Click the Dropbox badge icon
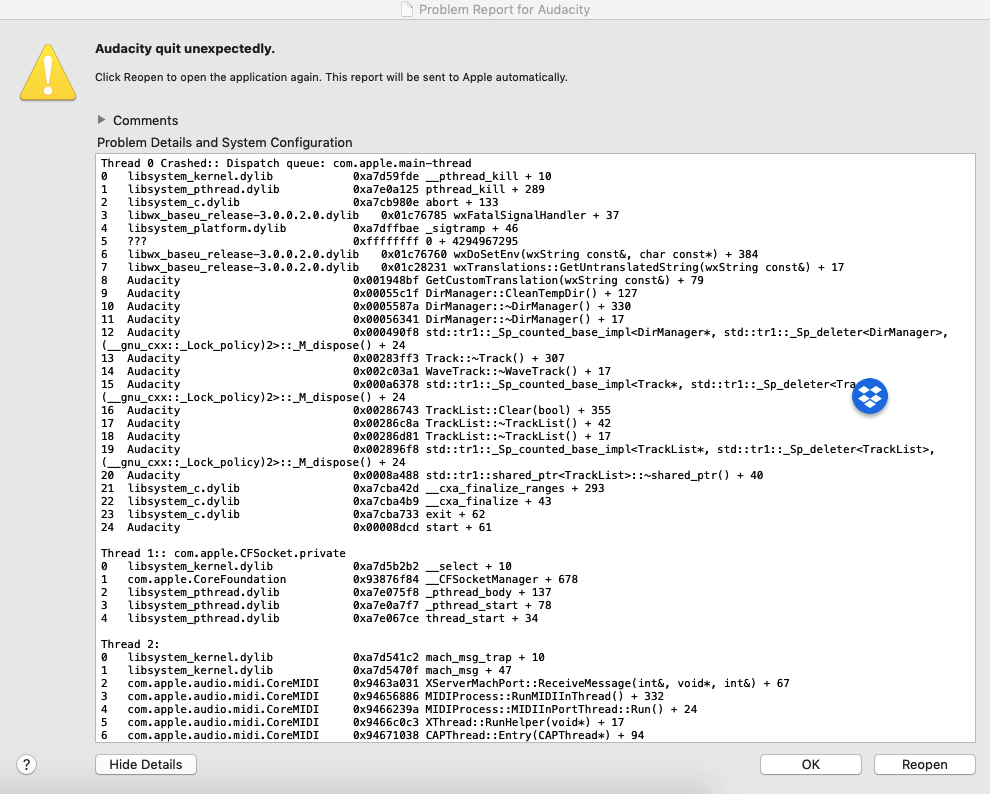Screen dimensions: 990x794 click(x=869, y=396)
